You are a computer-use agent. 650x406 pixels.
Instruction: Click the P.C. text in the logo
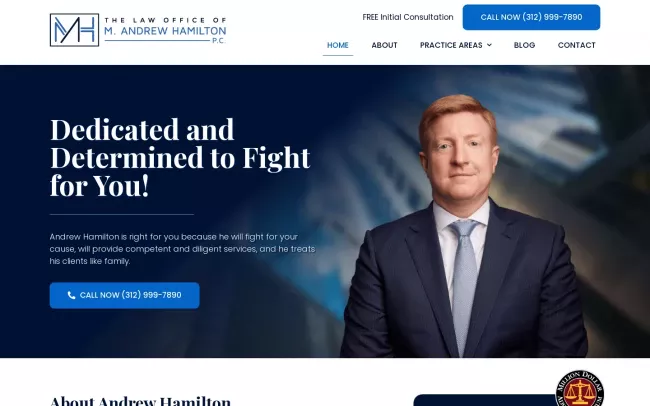(218, 41)
